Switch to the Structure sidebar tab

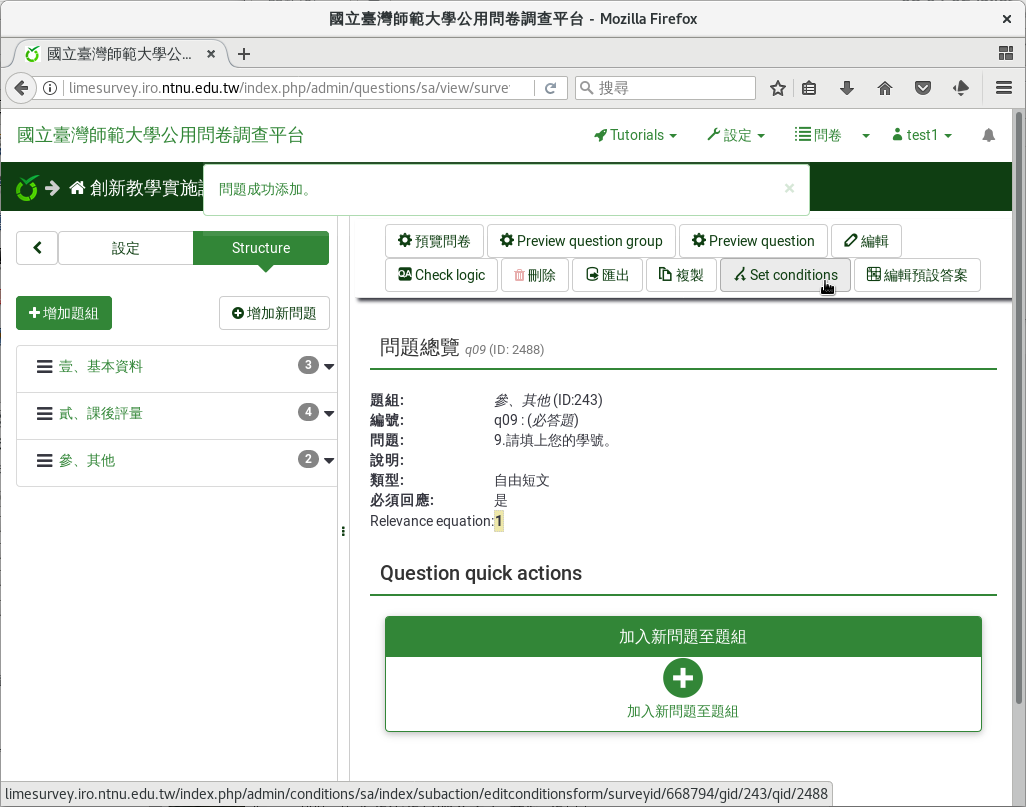(261, 247)
